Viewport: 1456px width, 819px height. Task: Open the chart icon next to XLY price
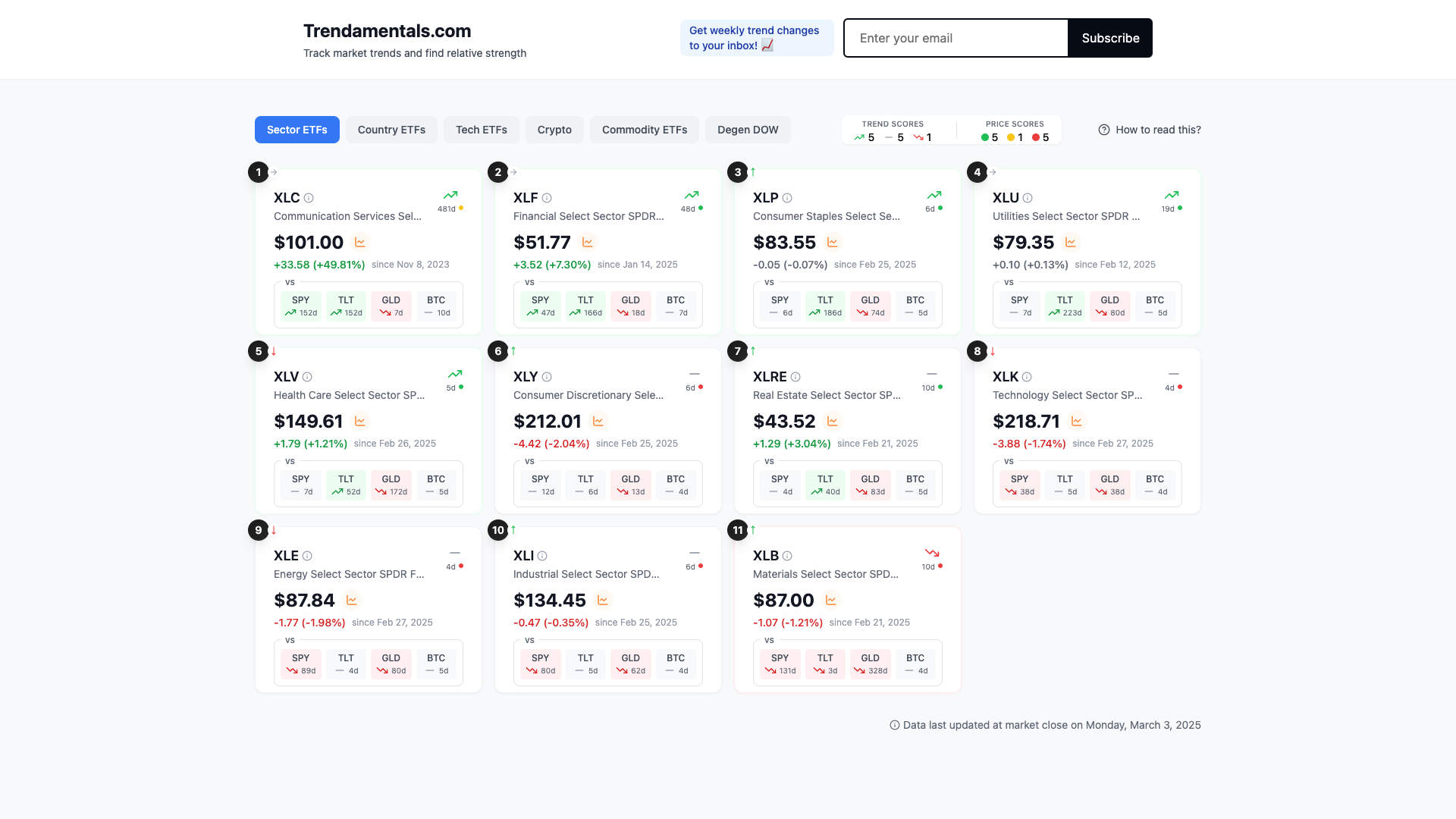coord(598,422)
